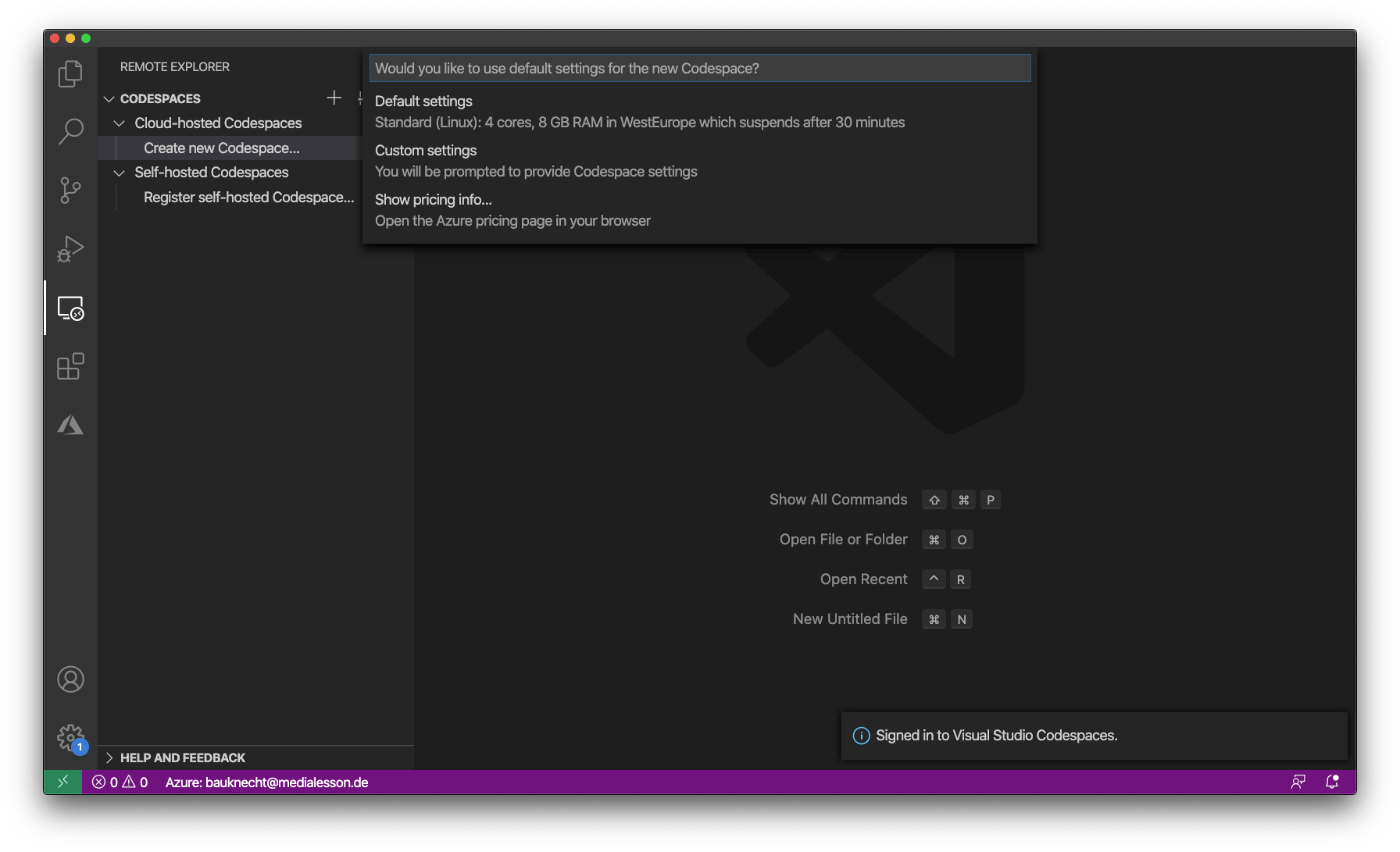The image size is (1400, 852).
Task: Open the notifications bell icon
Action: point(1332,782)
